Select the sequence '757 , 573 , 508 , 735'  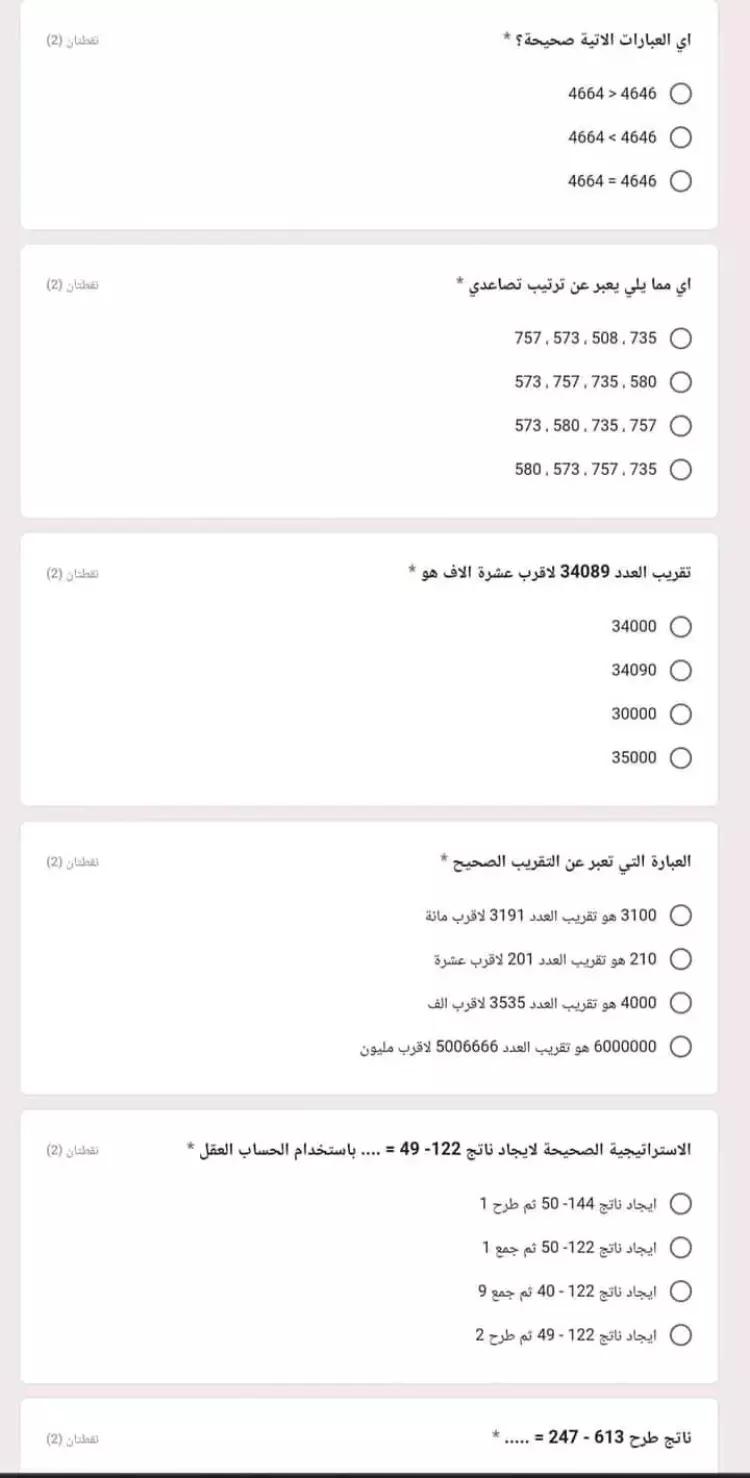680,338
